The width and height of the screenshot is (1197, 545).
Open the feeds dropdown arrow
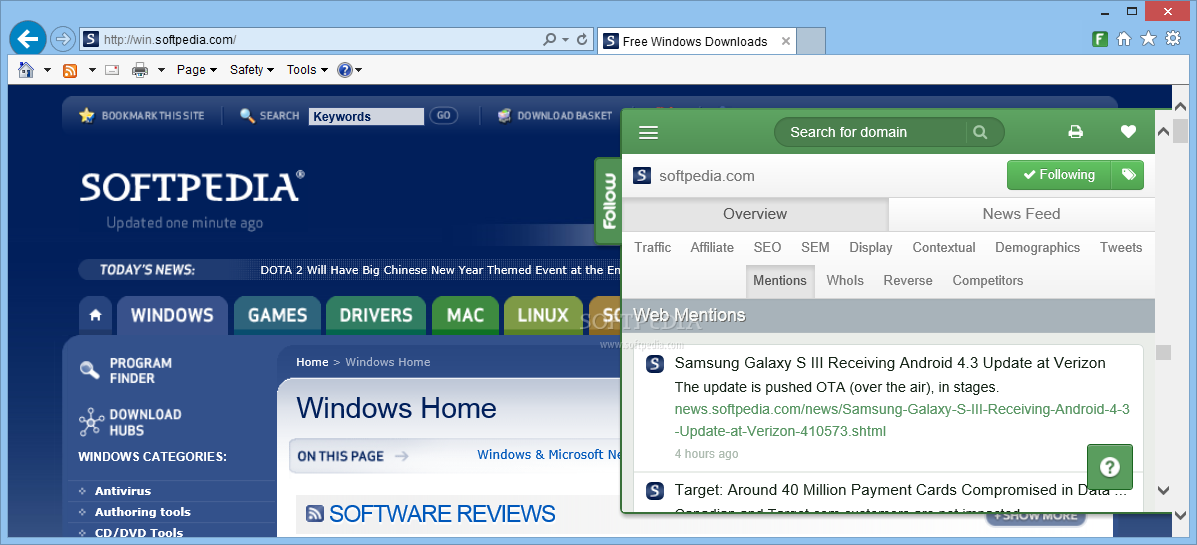92,70
